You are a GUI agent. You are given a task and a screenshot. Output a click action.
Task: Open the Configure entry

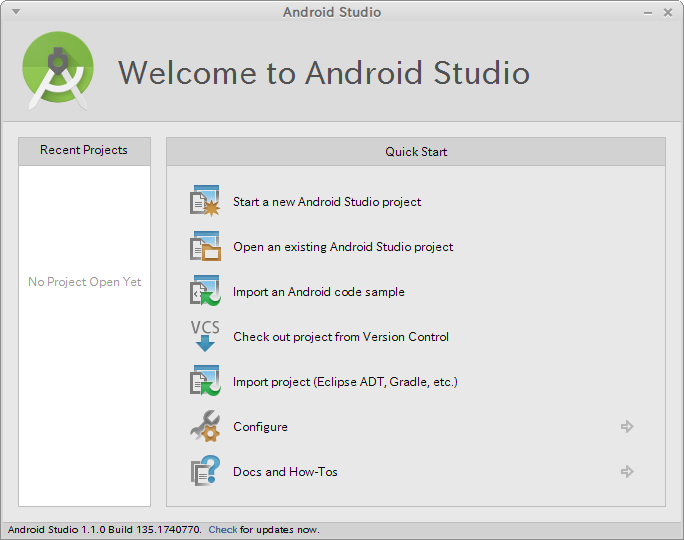(260, 427)
